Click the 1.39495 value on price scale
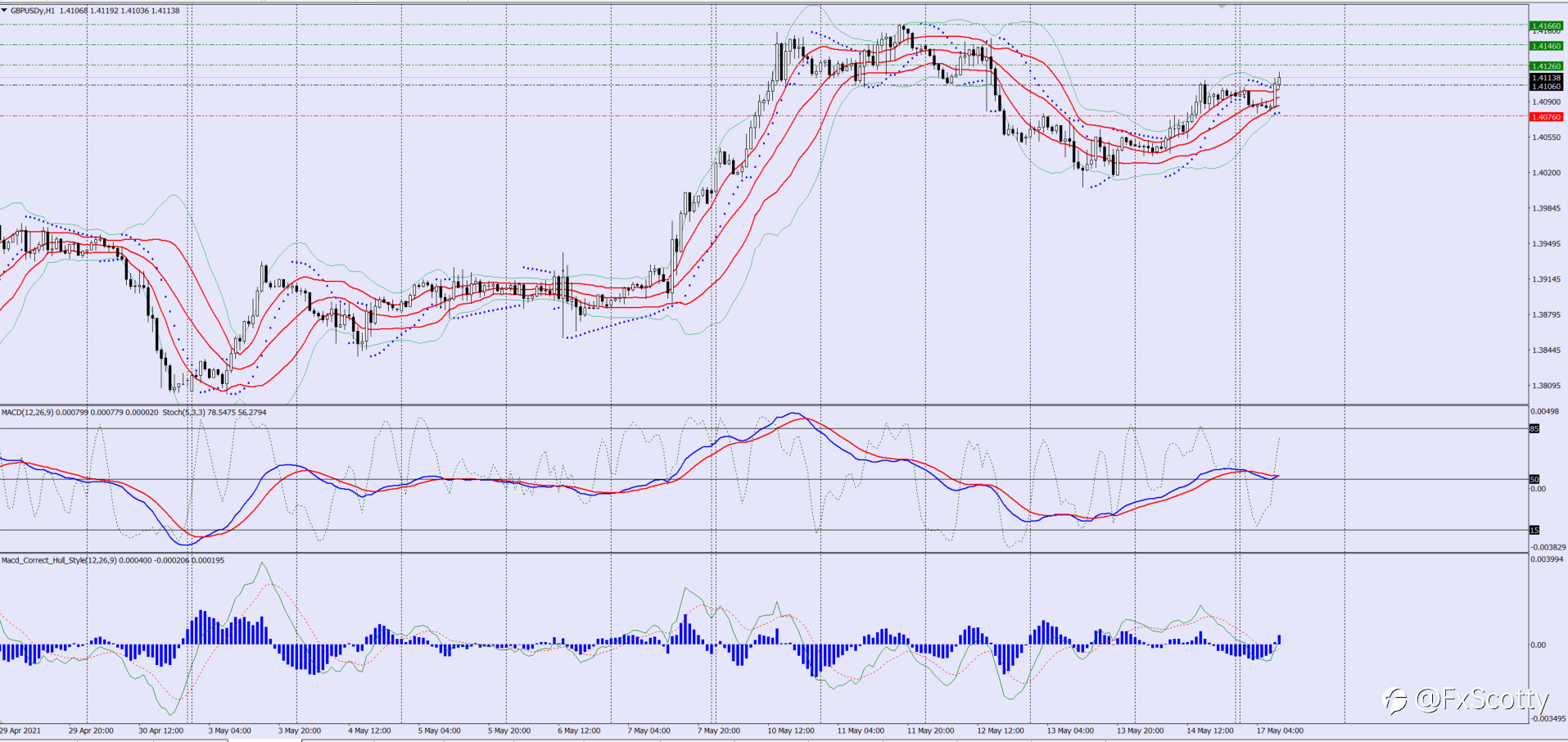1568x742 pixels. [x=1547, y=244]
